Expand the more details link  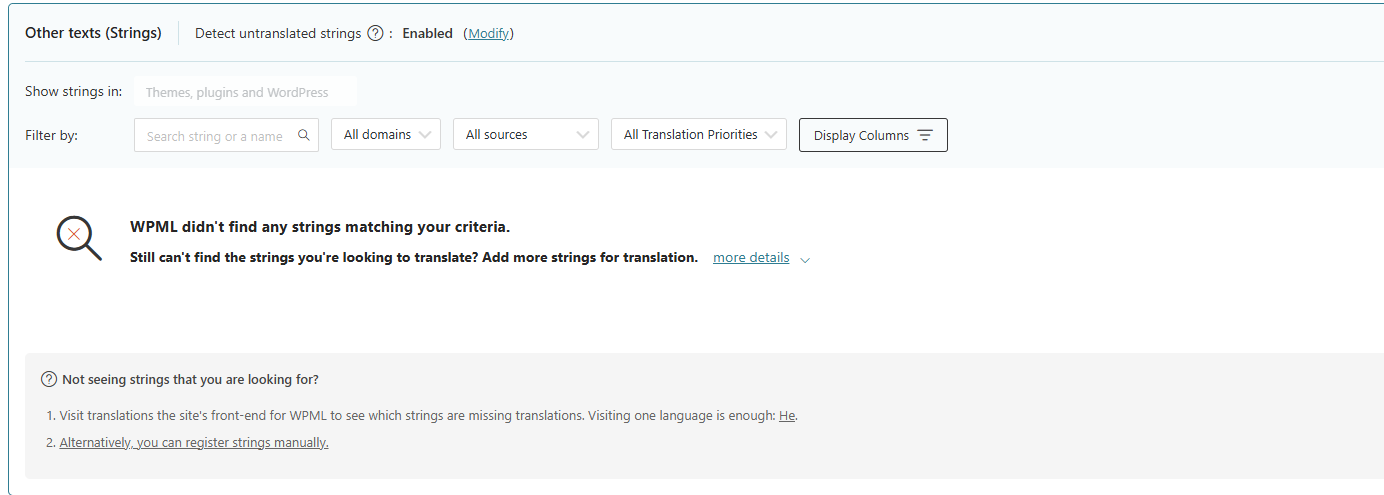click(751, 257)
